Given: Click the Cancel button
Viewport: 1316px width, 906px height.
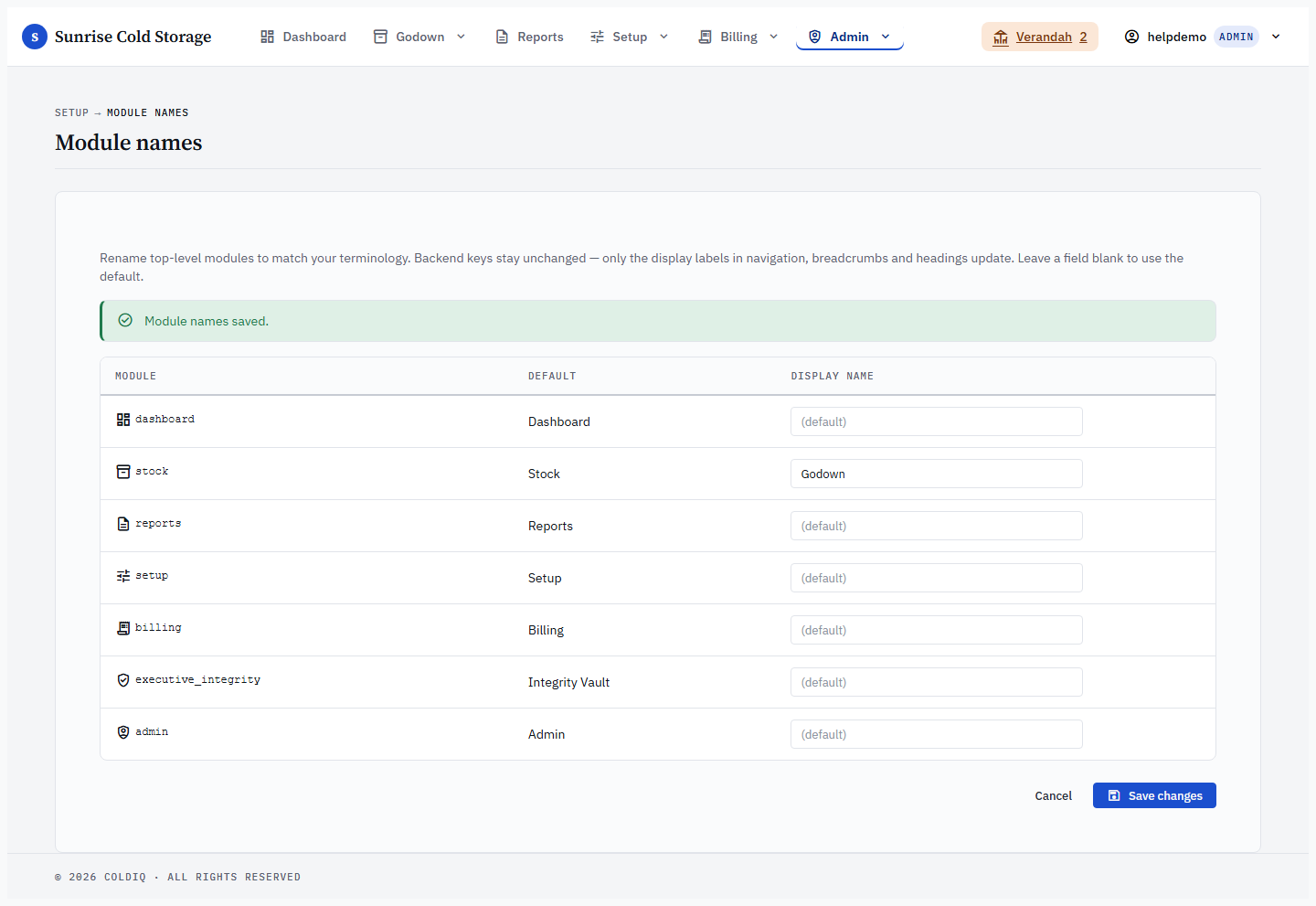Looking at the screenshot, I should coord(1053,795).
